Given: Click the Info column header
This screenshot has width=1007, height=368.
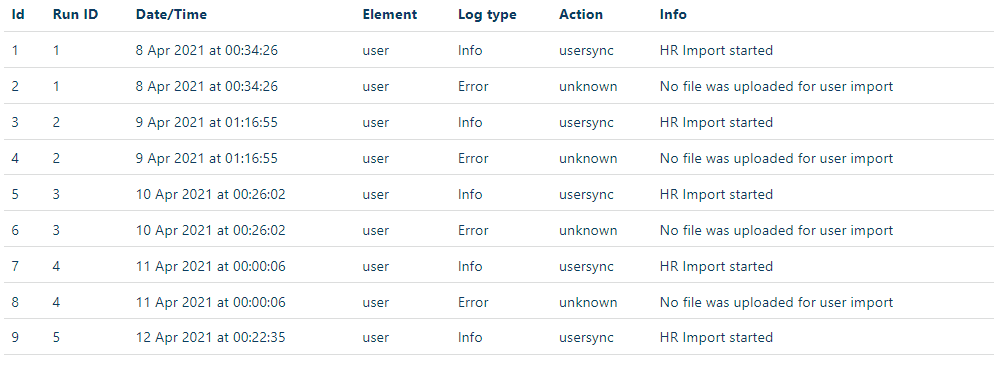Looking at the screenshot, I should point(673,14).
